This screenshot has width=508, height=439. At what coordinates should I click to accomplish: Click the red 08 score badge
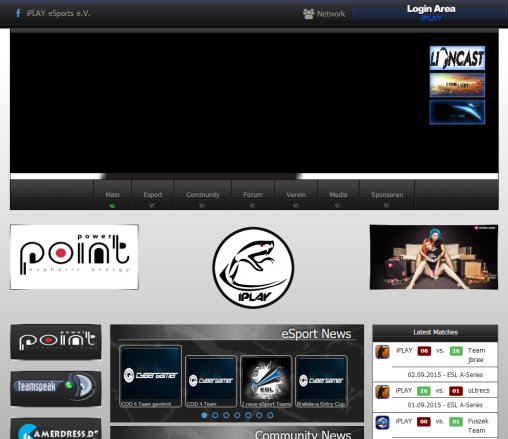coord(424,351)
